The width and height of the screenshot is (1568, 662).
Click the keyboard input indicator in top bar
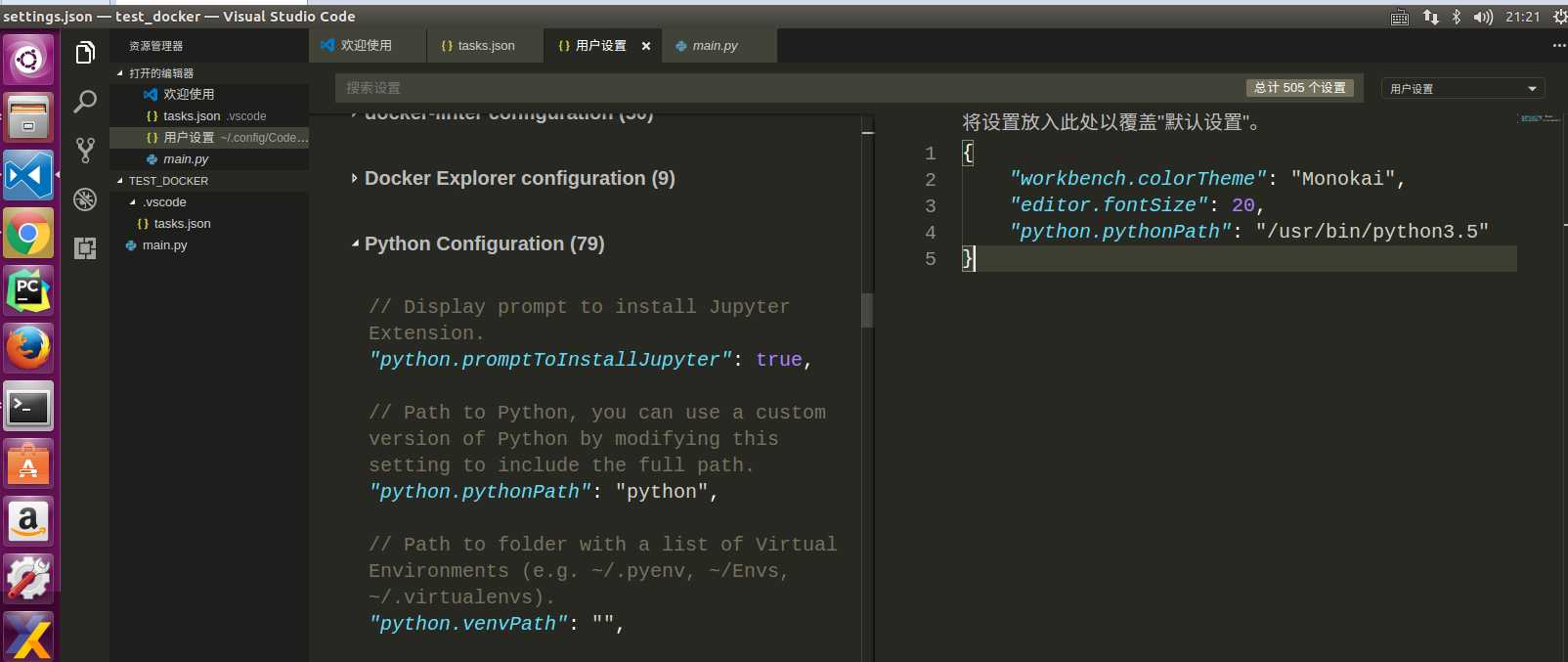click(x=1400, y=17)
